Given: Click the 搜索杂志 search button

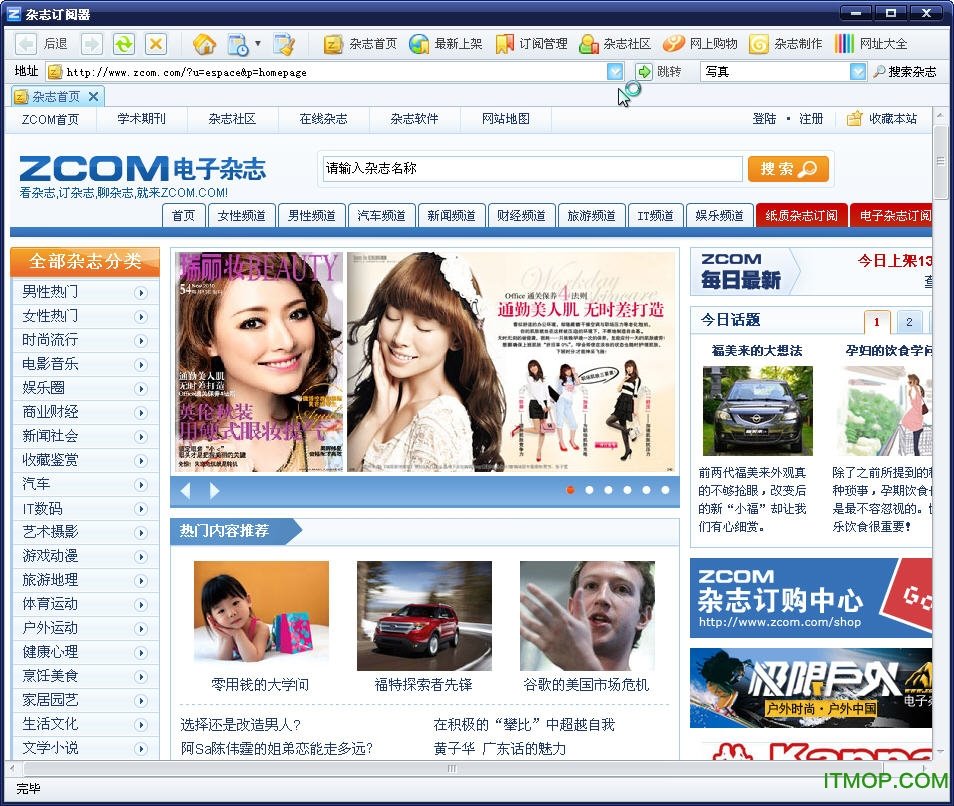Looking at the screenshot, I should click(904, 72).
